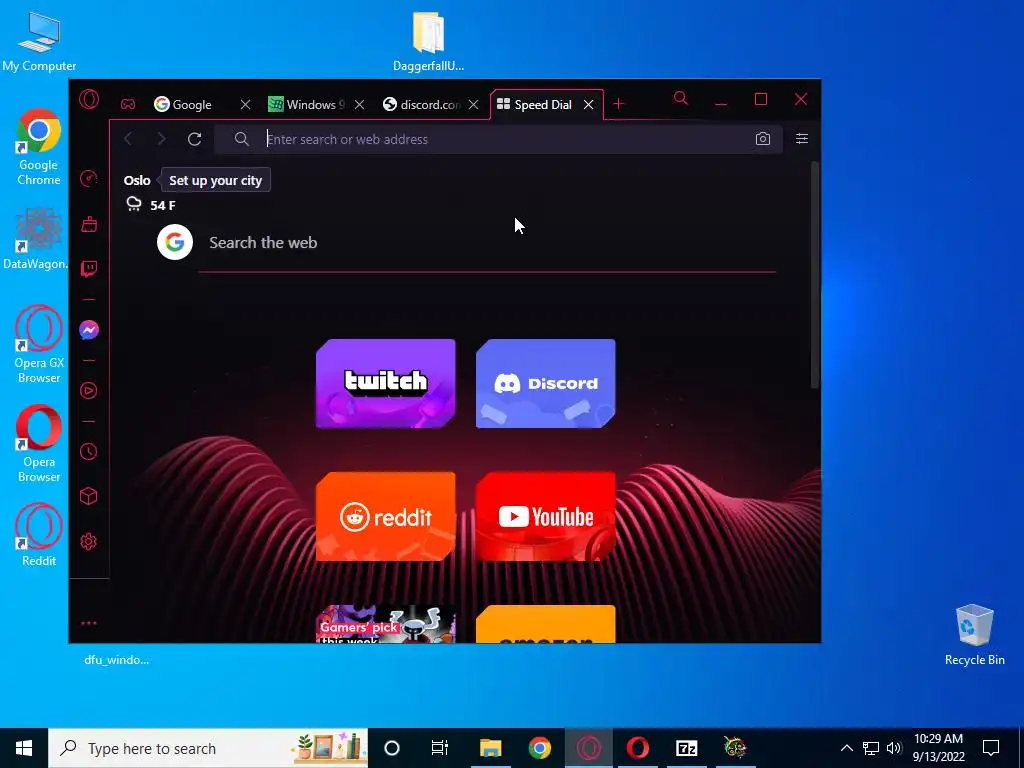Switch to the discord.com tab
Image resolution: width=1024 pixels, height=768 pixels.
(x=423, y=104)
